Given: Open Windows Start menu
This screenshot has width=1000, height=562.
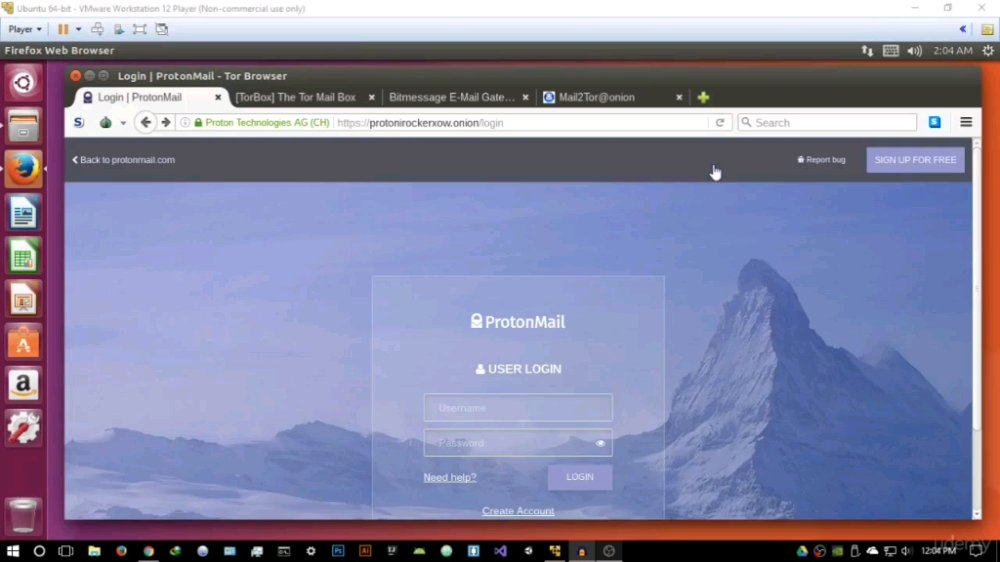Looking at the screenshot, I should point(12,551).
